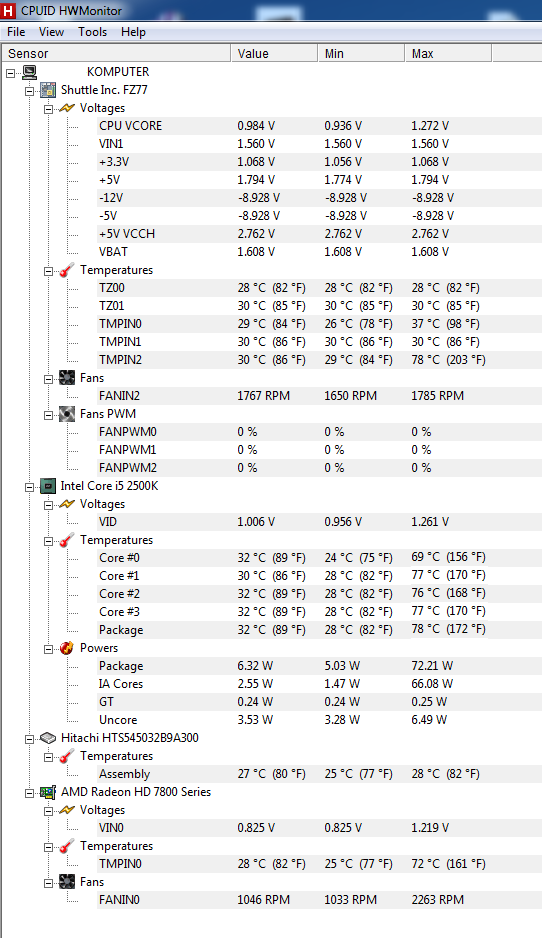Click the Fans PWM fan icon
This screenshot has width=542, height=938.
point(67,414)
